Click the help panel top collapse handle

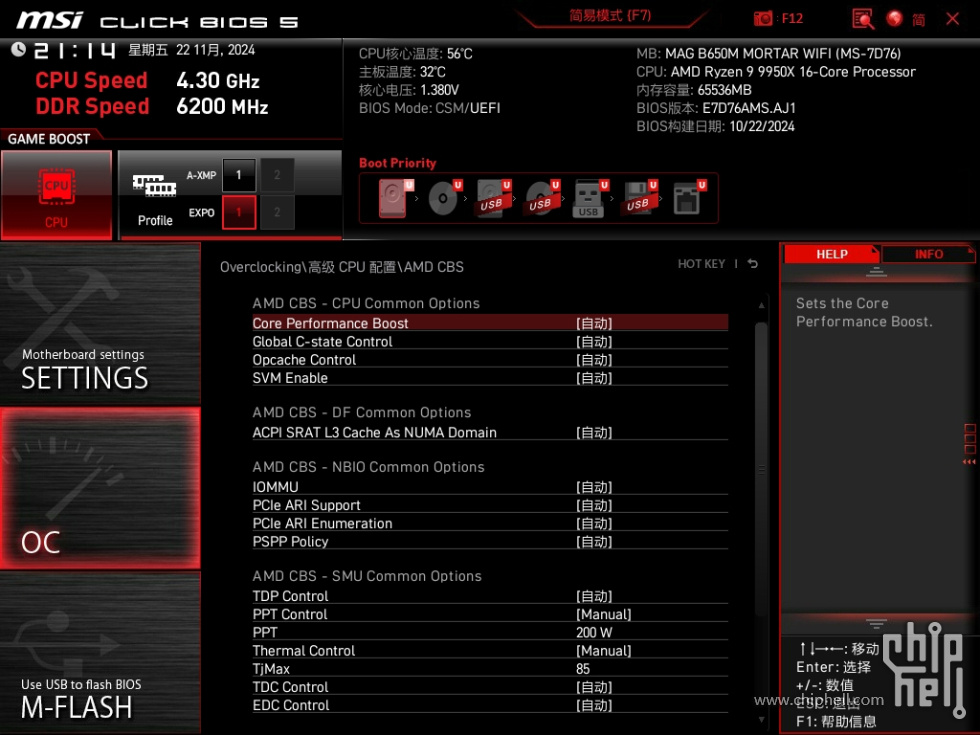point(876,272)
